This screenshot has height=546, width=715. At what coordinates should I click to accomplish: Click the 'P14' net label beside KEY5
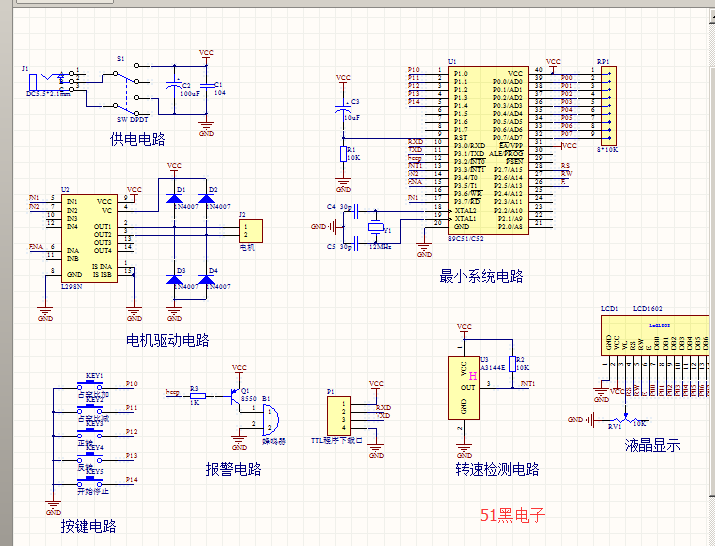[131, 479]
